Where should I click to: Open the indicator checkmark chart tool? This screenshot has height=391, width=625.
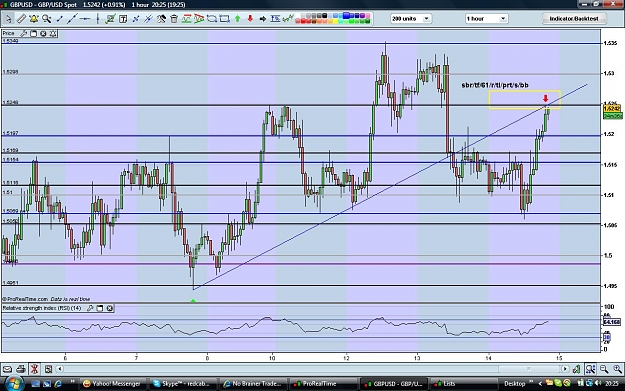click(x=110, y=18)
